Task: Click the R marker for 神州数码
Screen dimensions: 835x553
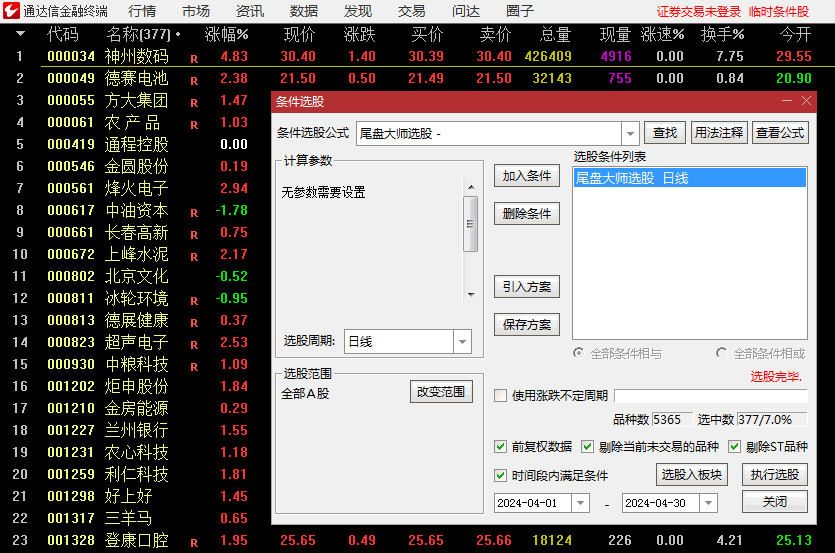Action: pyautogui.click(x=194, y=59)
